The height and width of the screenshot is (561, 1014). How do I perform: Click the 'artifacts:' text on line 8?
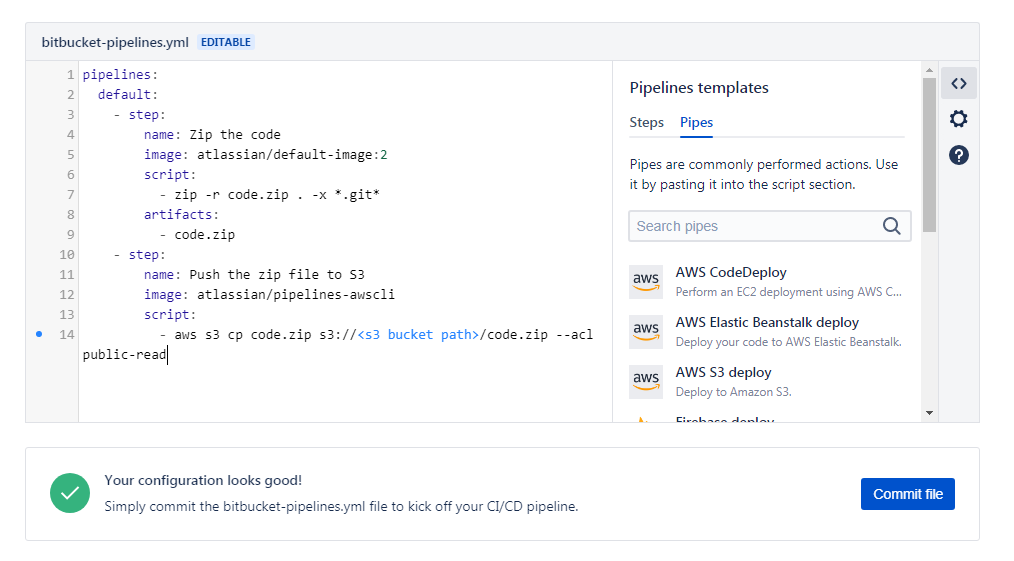pos(181,215)
